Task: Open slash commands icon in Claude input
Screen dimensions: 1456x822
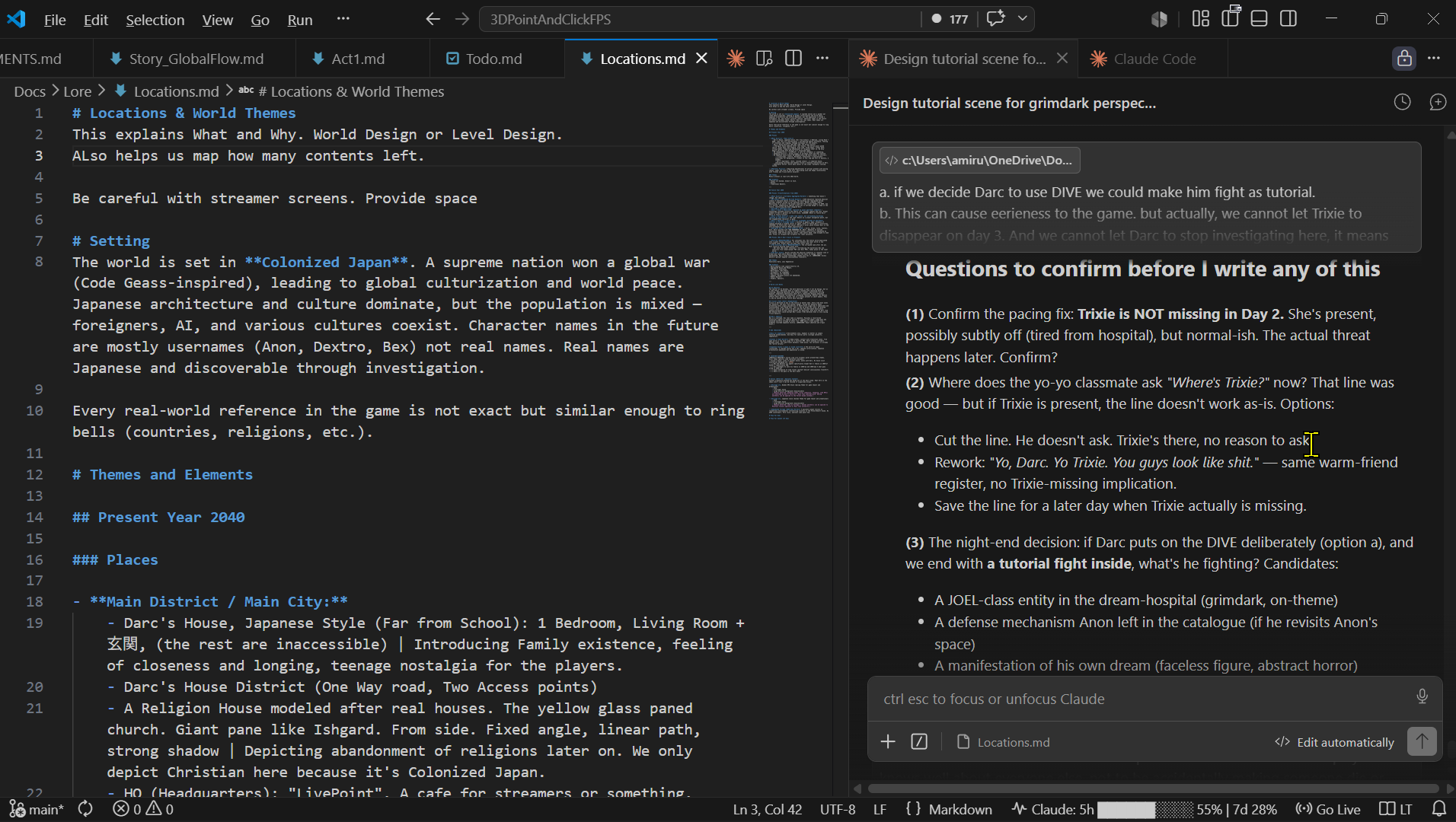Action: pos(919,741)
